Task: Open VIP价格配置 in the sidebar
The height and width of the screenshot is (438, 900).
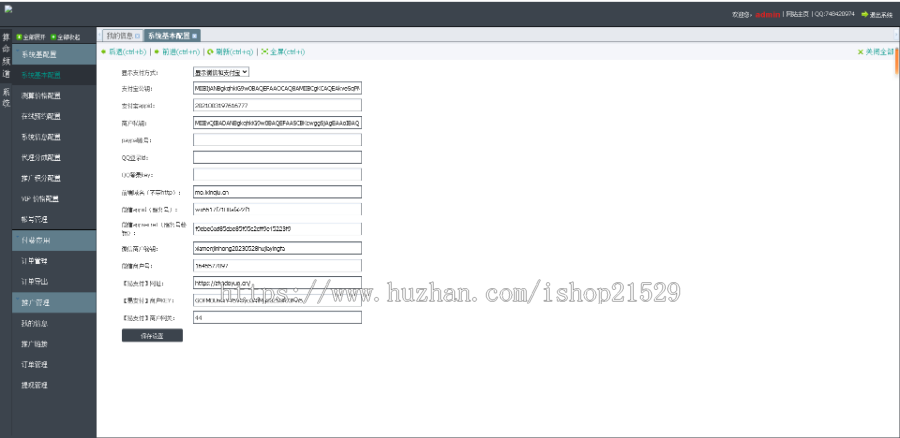Action: (x=54, y=199)
